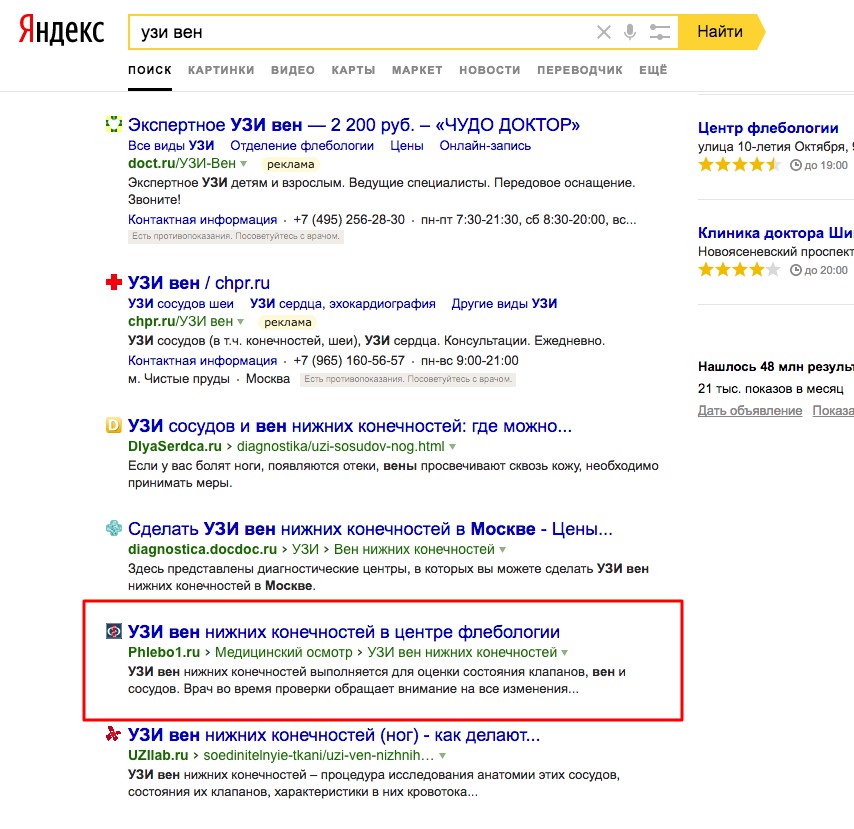The height and width of the screenshot is (829, 854).
Task: Open 'Сделать УЗИ вен нижних конечностей в Москве' result
Action: [370, 529]
